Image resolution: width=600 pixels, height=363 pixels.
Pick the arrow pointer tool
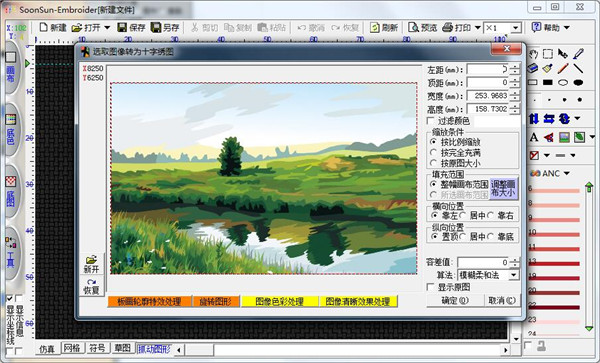point(563,54)
